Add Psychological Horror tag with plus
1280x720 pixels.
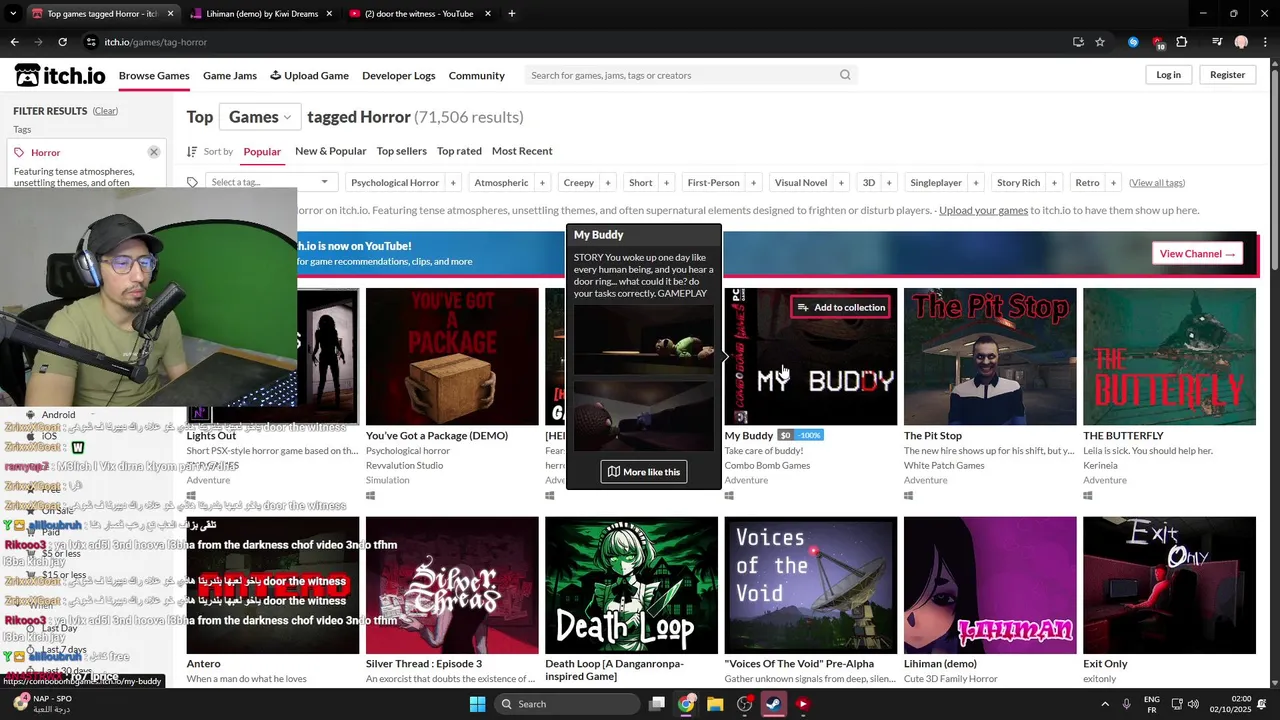pyautogui.click(x=453, y=182)
